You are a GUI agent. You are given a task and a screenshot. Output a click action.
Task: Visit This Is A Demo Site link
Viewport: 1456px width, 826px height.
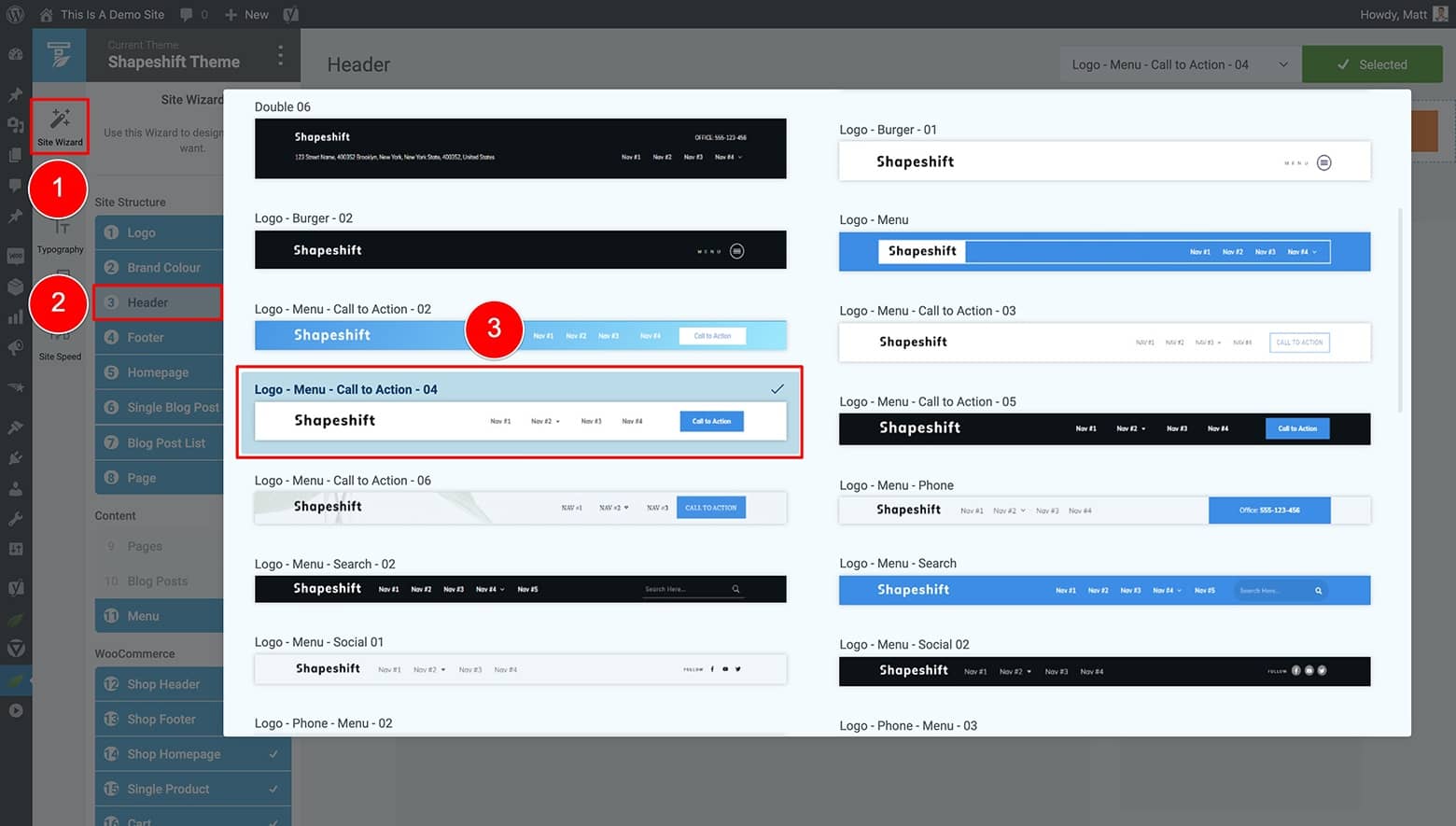110,14
